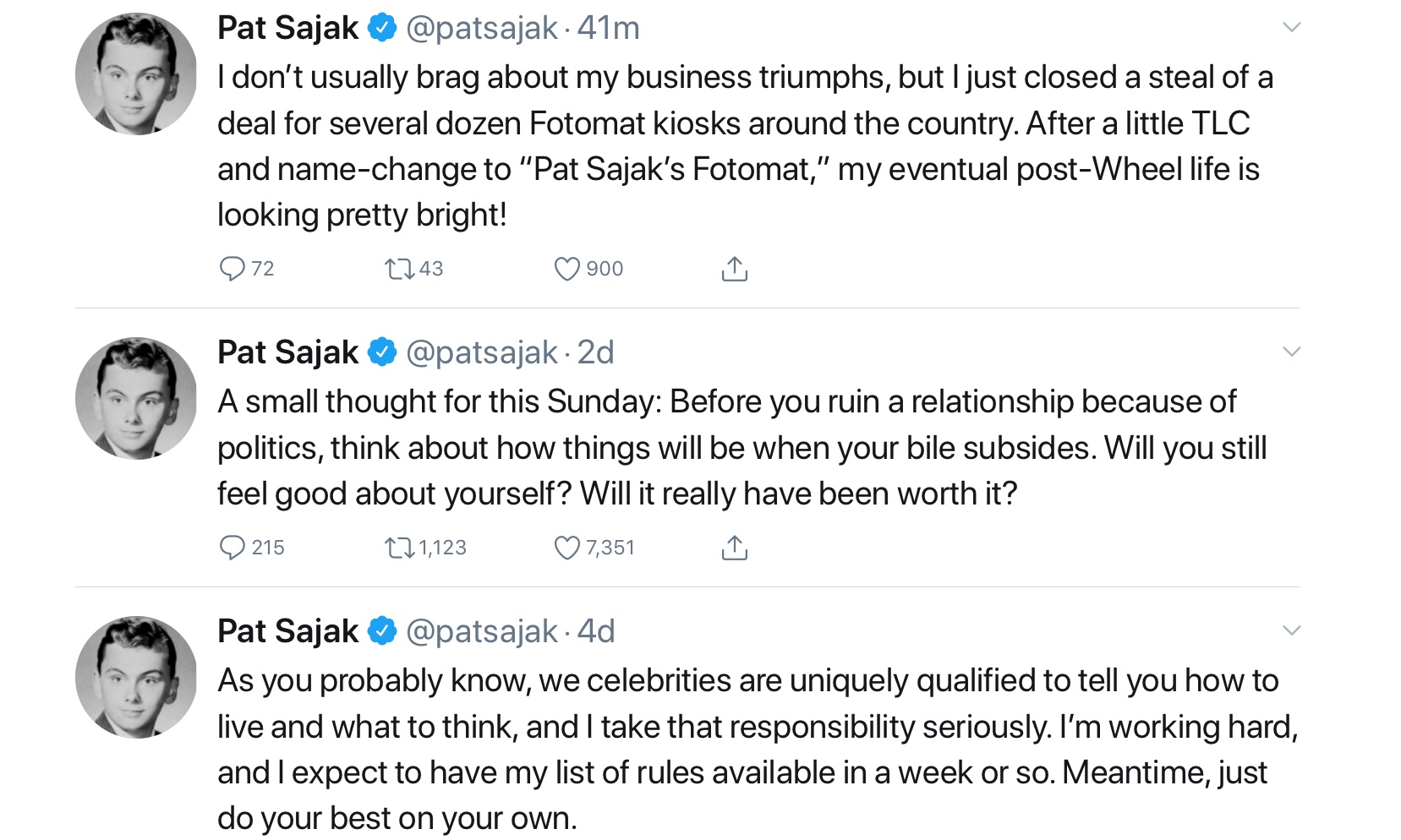Viewport: 1401px width, 840px height.
Task: Click profile photo on the 2d tweet
Action: 136,398
